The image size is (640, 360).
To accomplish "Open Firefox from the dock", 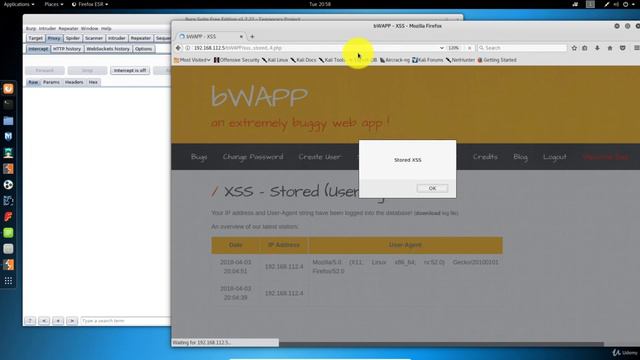I will coord(8,89).
